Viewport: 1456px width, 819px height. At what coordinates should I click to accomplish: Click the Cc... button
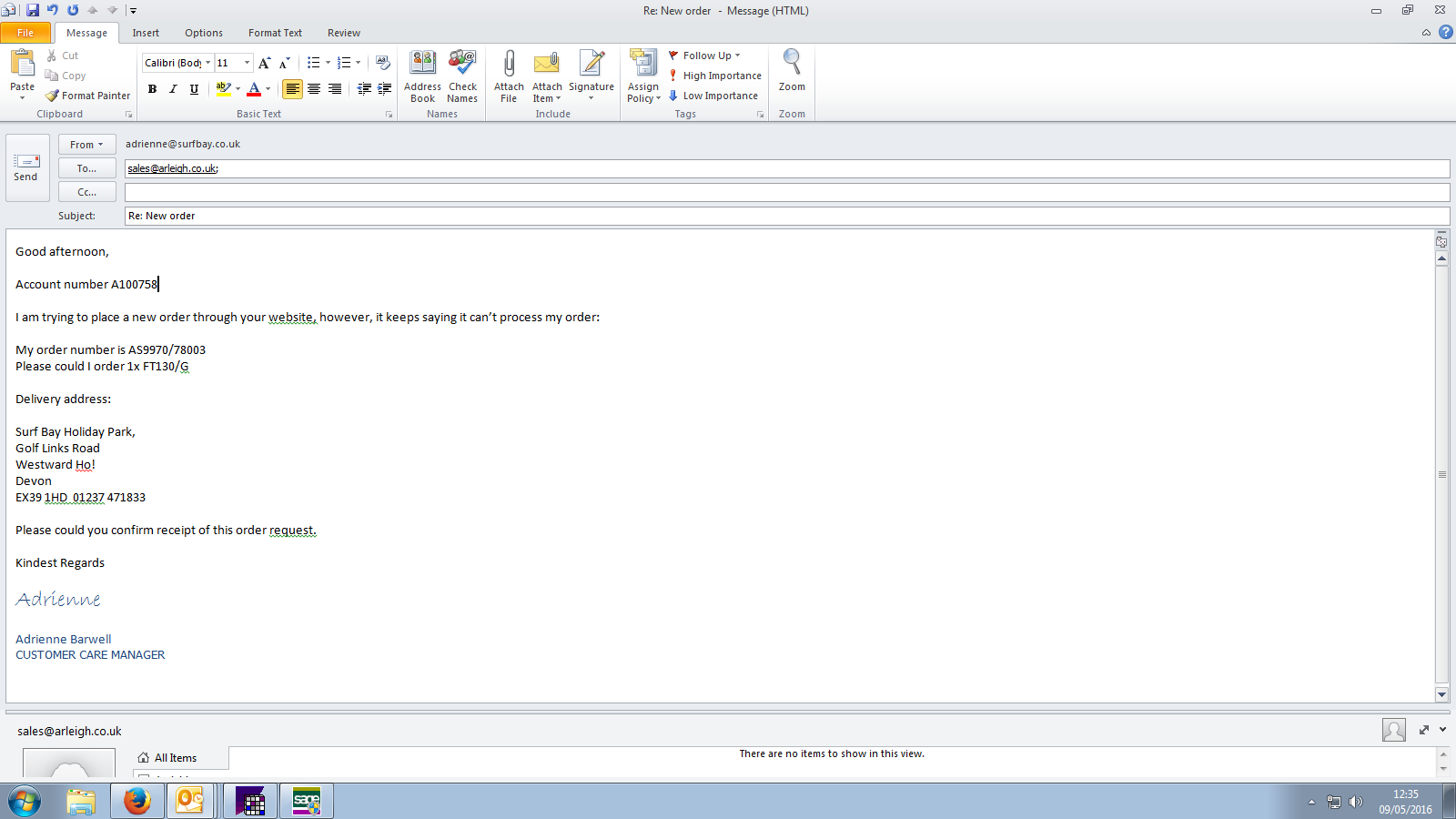click(x=86, y=192)
